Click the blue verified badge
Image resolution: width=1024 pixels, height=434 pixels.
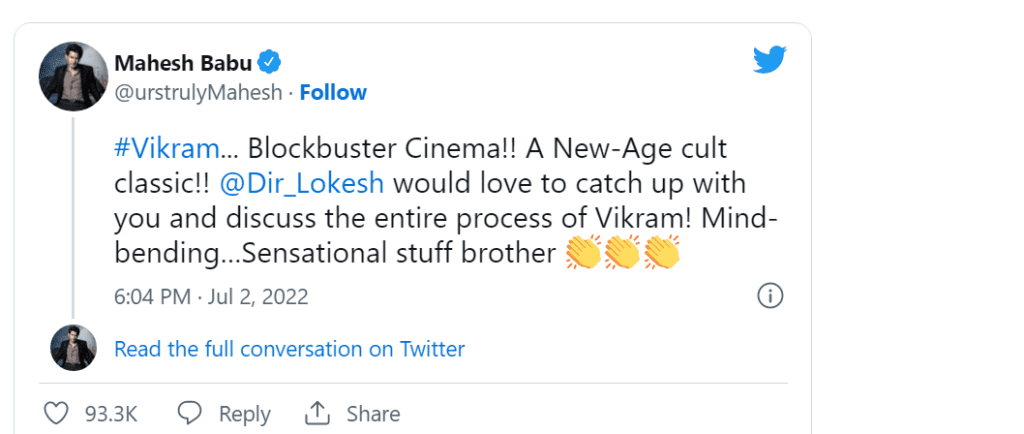point(270,64)
